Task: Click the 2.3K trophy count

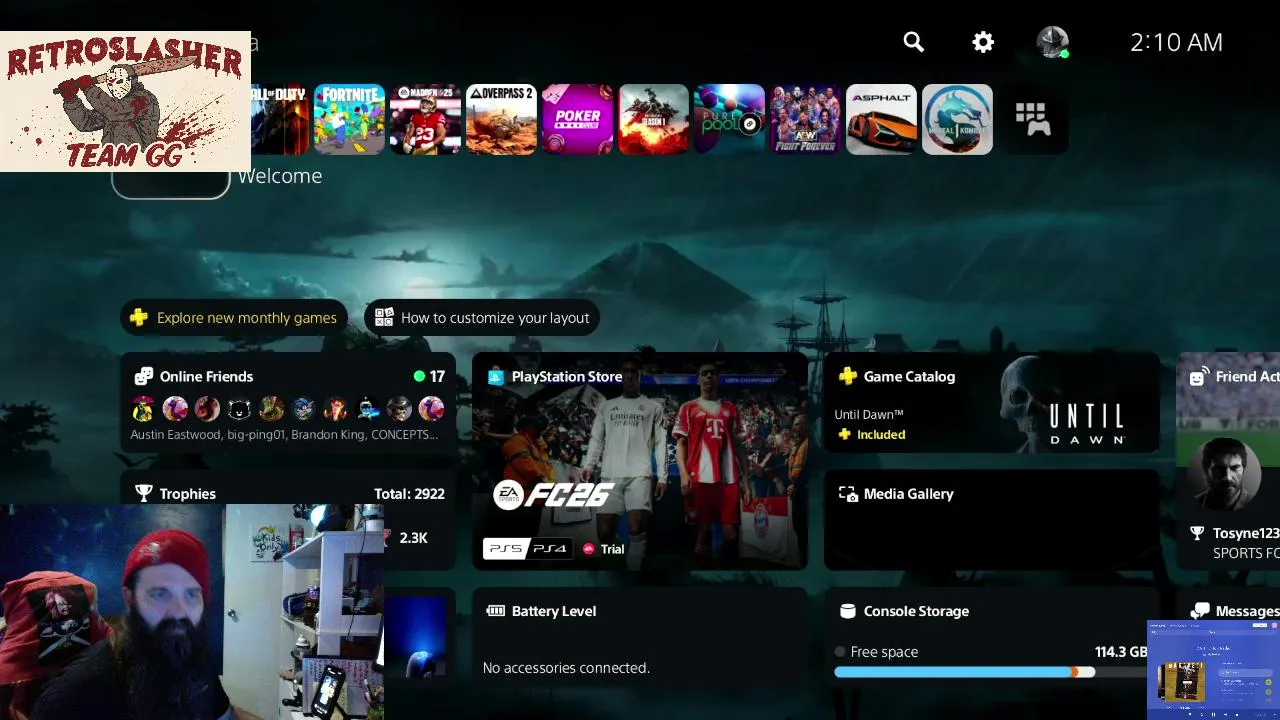Action: point(413,538)
